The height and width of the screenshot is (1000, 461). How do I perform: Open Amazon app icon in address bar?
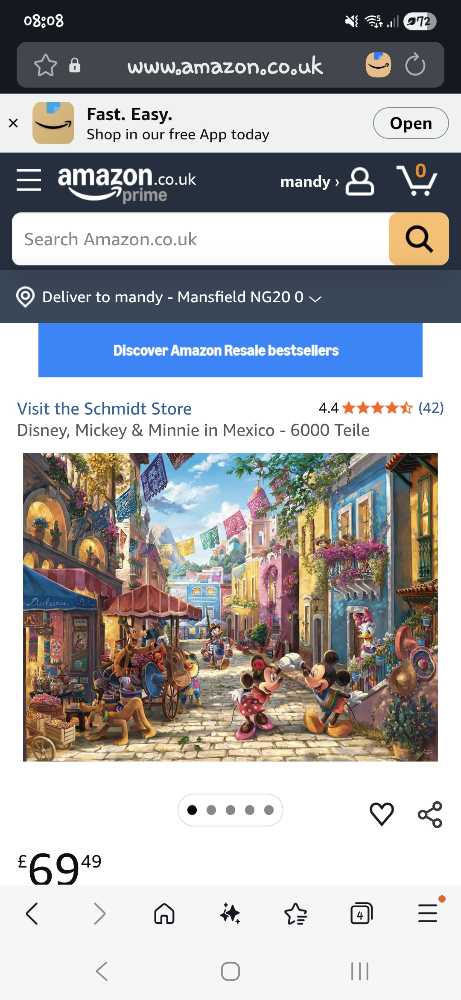378,65
